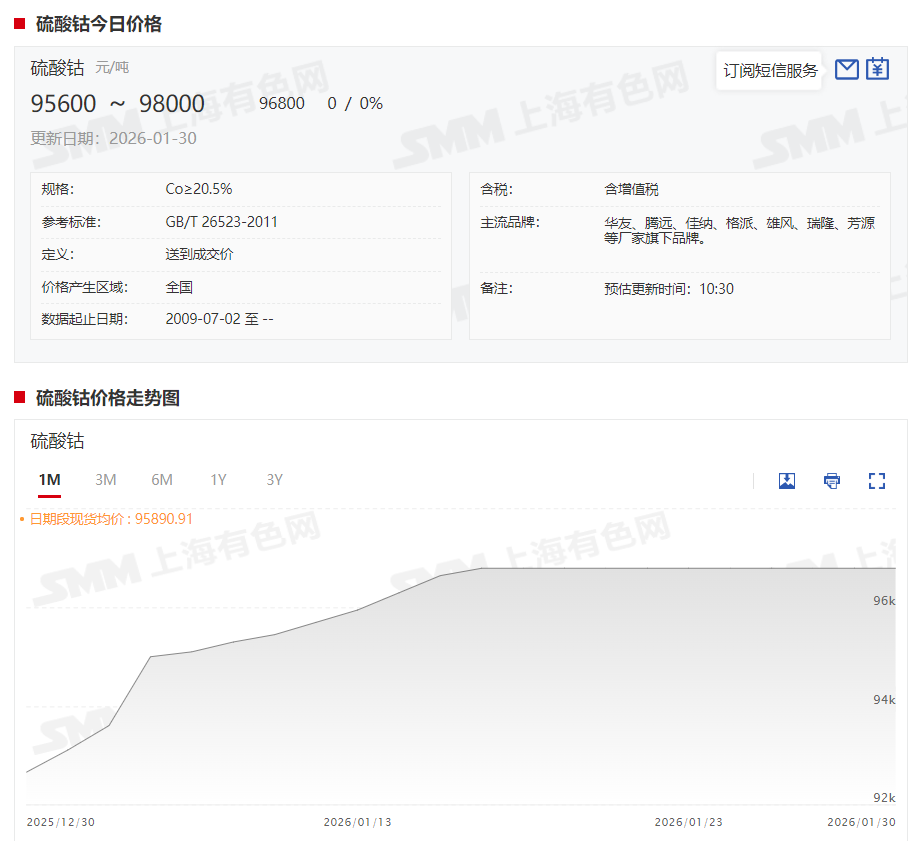Print the 硫酸钴 price chart
The width and height of the screenshot is (914, 841).
832,481
